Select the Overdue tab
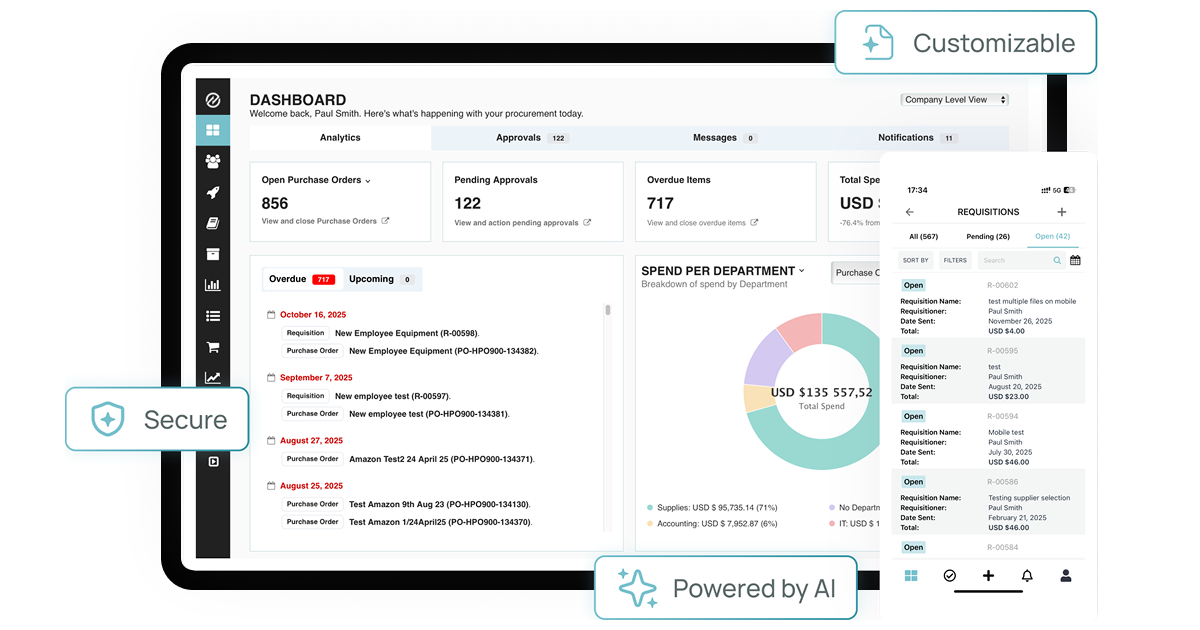Screen dimensions: 1200x630 [302, 279]
